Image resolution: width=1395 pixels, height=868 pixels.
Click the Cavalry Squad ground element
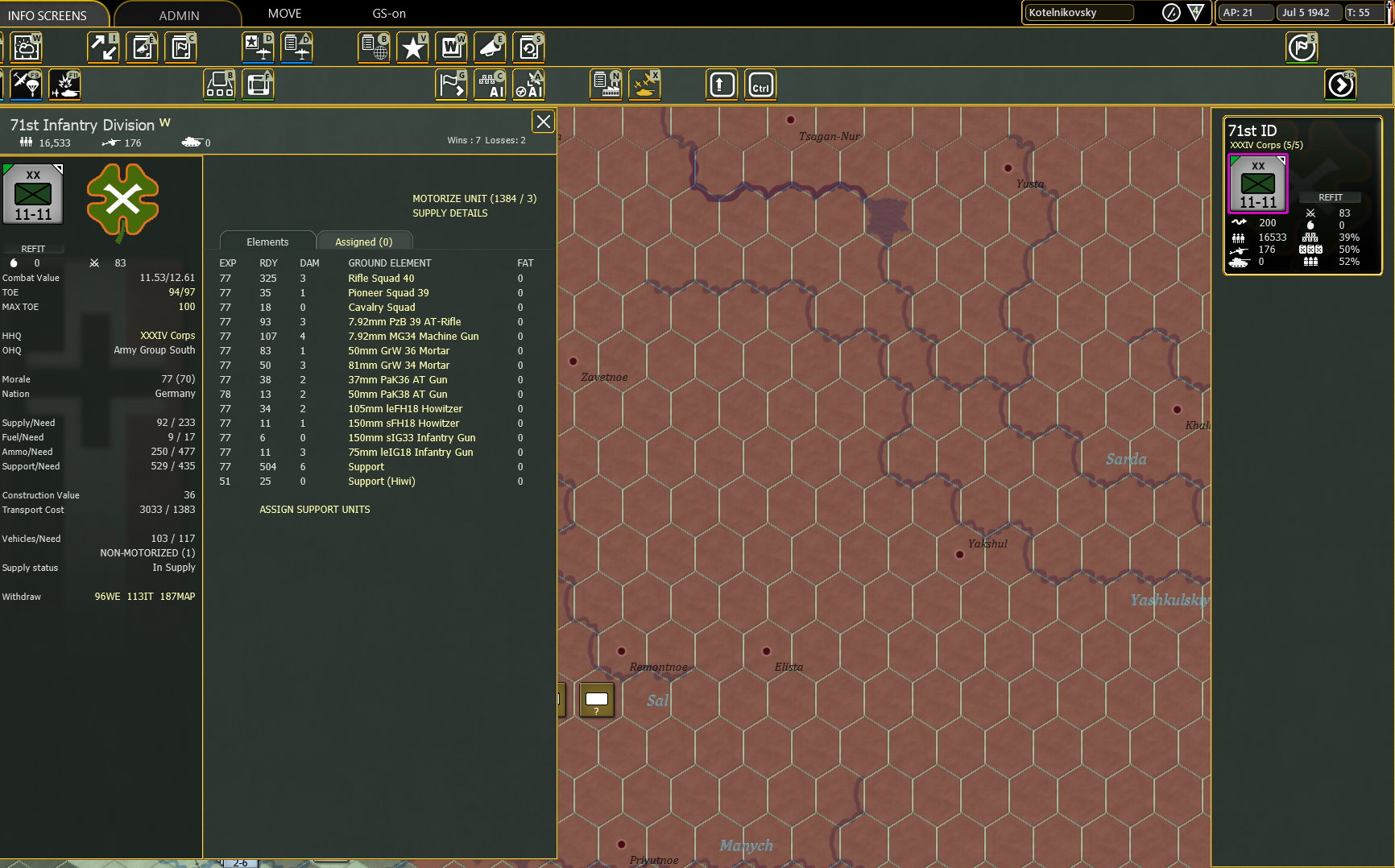[x=382, y=308]
